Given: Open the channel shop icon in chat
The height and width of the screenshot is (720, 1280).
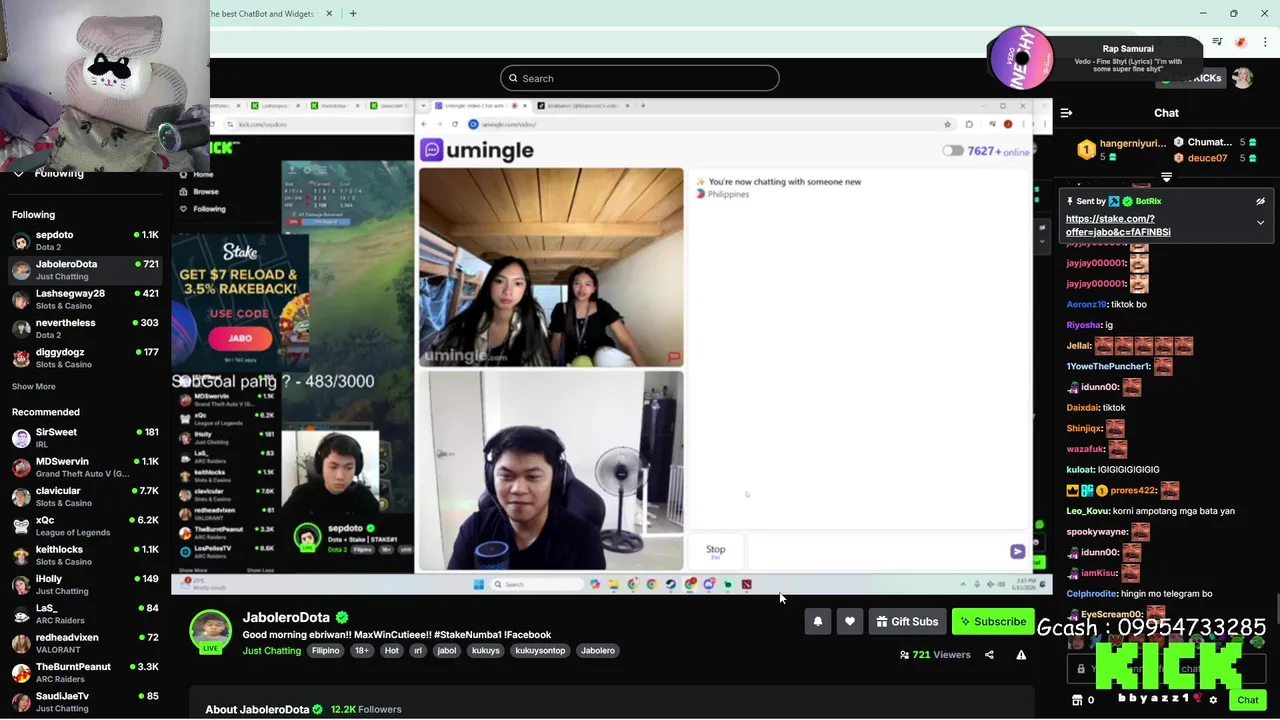Looking at the screenshot, I should tap(1077, 700).
